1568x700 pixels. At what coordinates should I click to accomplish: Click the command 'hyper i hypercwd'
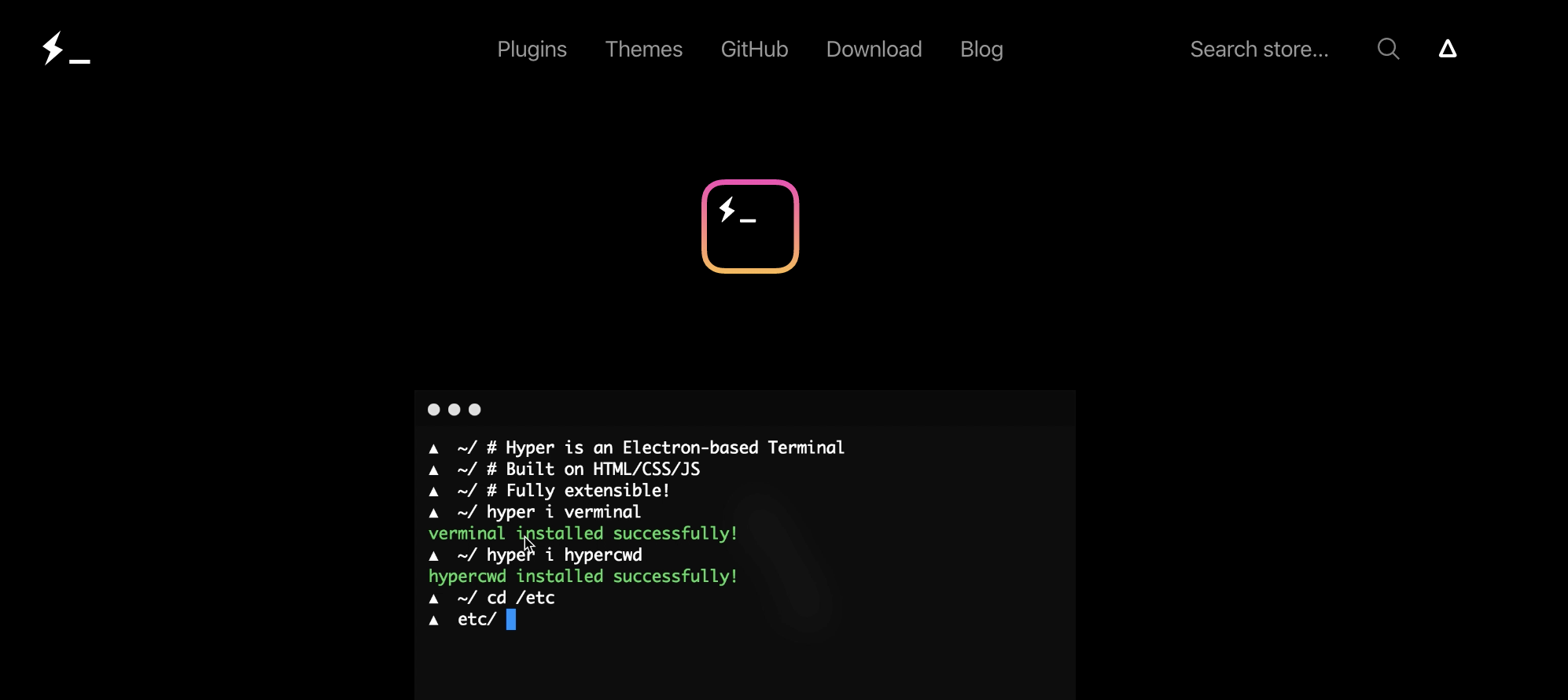[564, 554]
